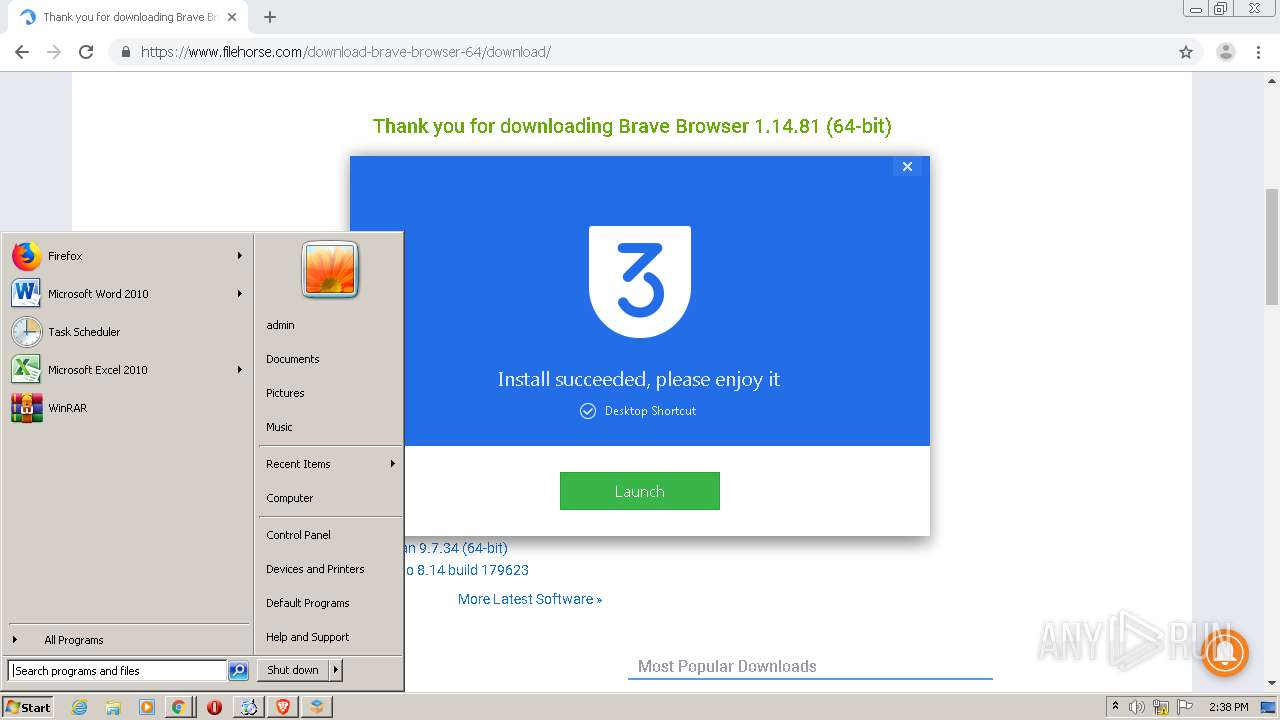The height and width of the screenshot is (720, 1280).
Task: Bookmark this page with the star icon
Action: coord(1186,52)
